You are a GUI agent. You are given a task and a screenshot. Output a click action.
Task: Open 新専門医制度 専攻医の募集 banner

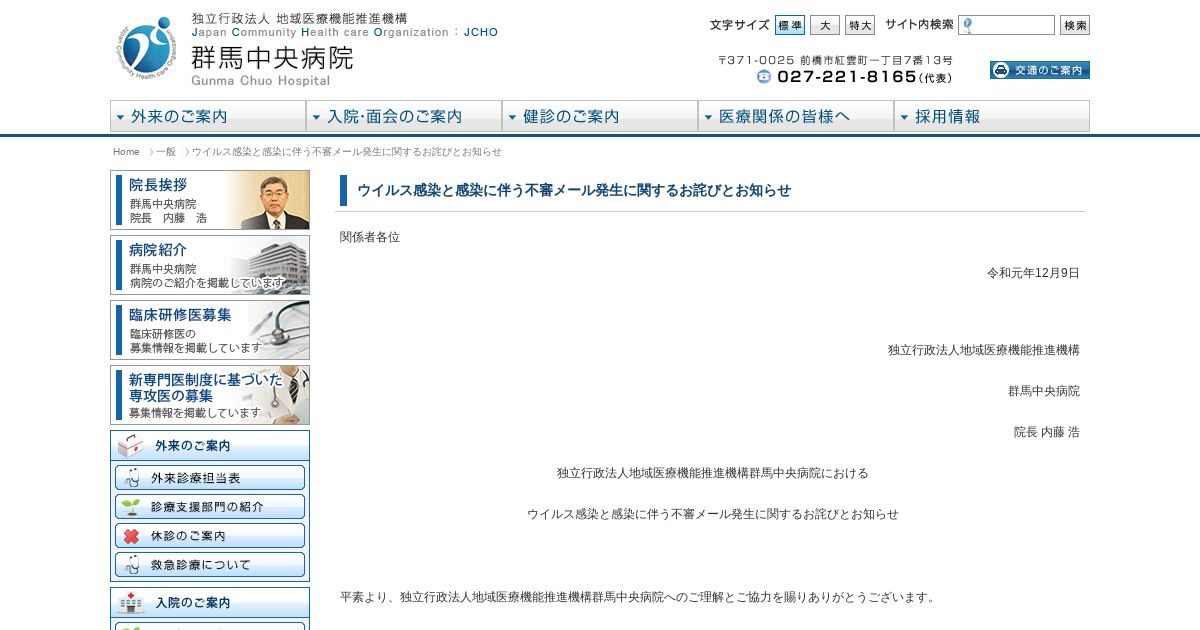(210, 395)
